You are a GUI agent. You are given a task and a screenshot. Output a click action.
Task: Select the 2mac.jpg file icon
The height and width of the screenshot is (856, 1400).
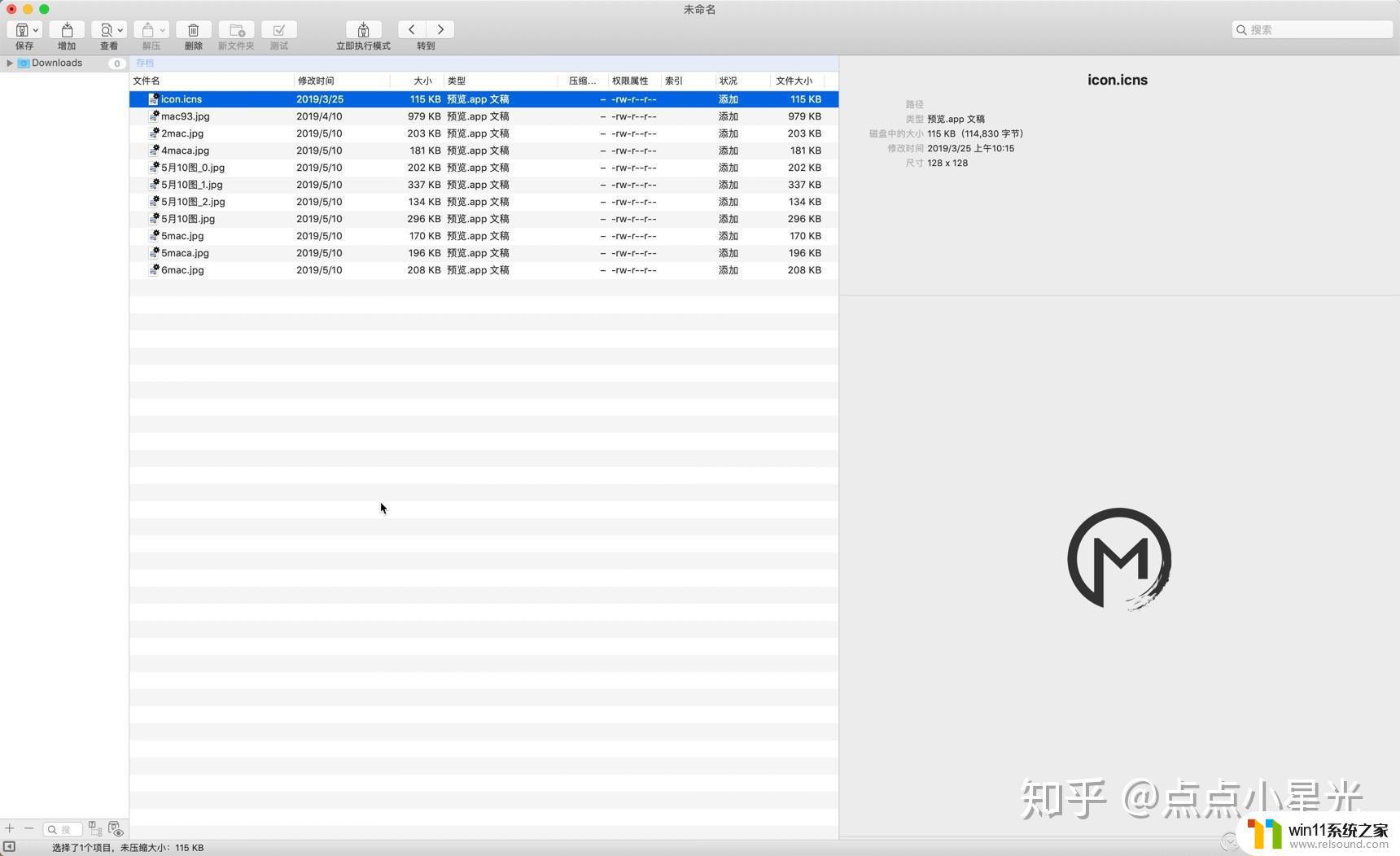click(153, 133)
